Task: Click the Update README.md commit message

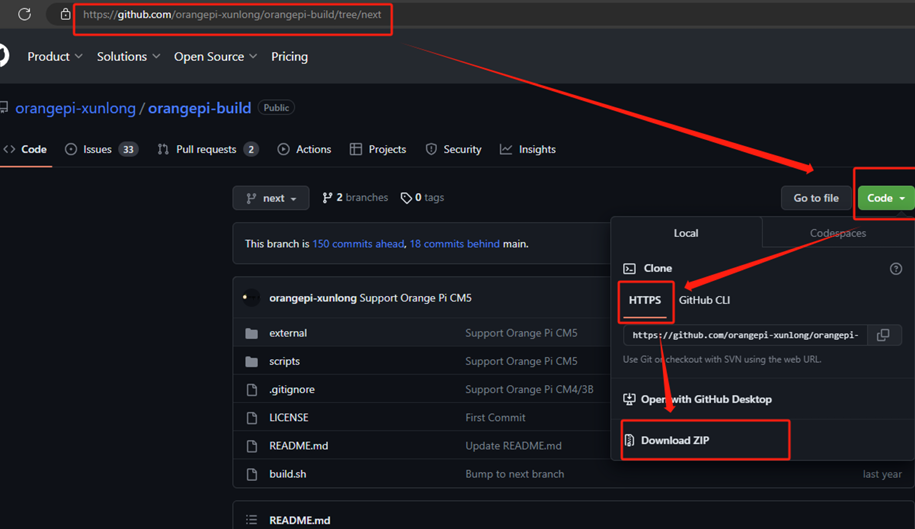Action: click(514, 446)
